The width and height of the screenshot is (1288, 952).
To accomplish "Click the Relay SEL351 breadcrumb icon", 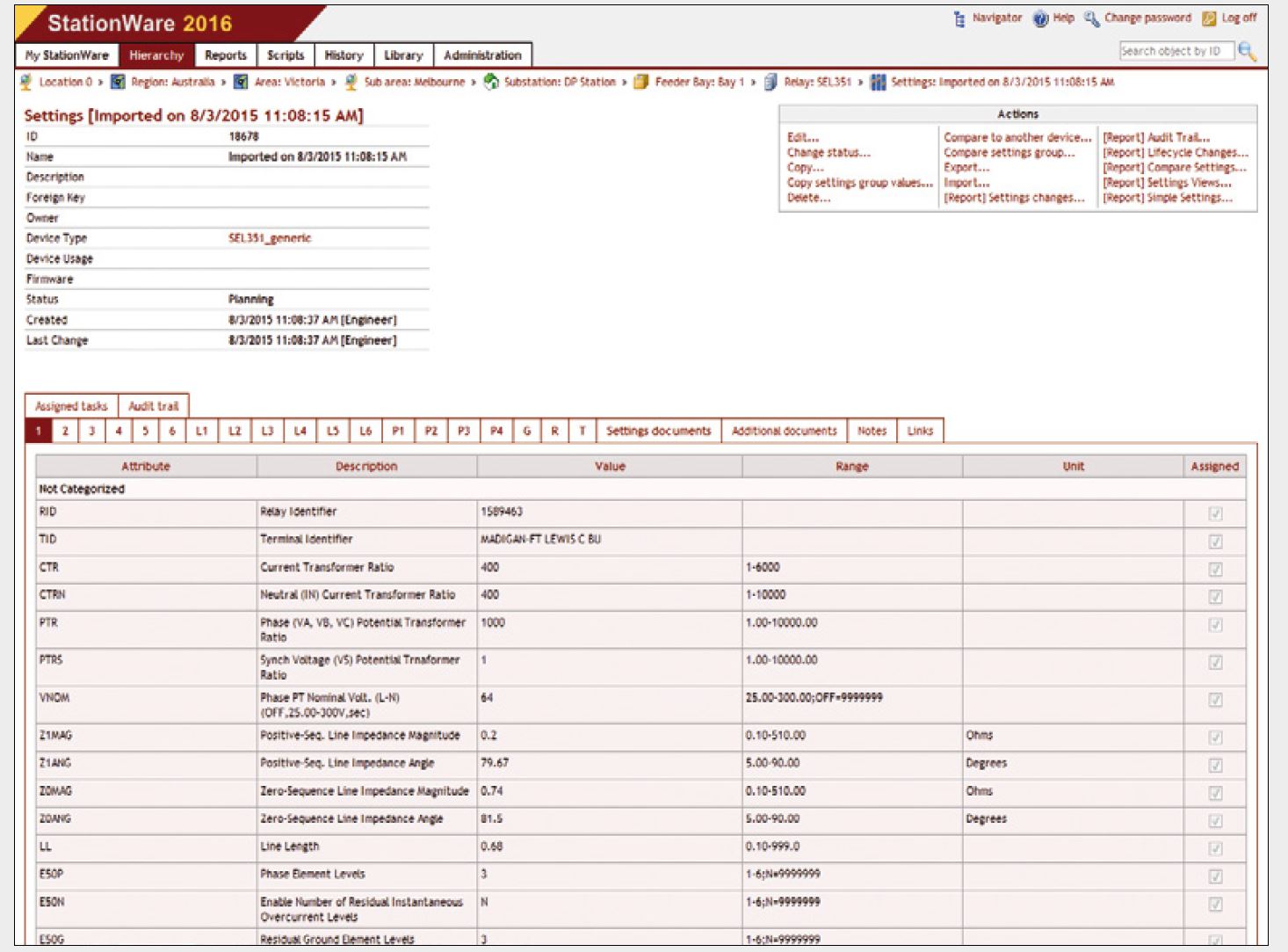I will click(771, 82).
